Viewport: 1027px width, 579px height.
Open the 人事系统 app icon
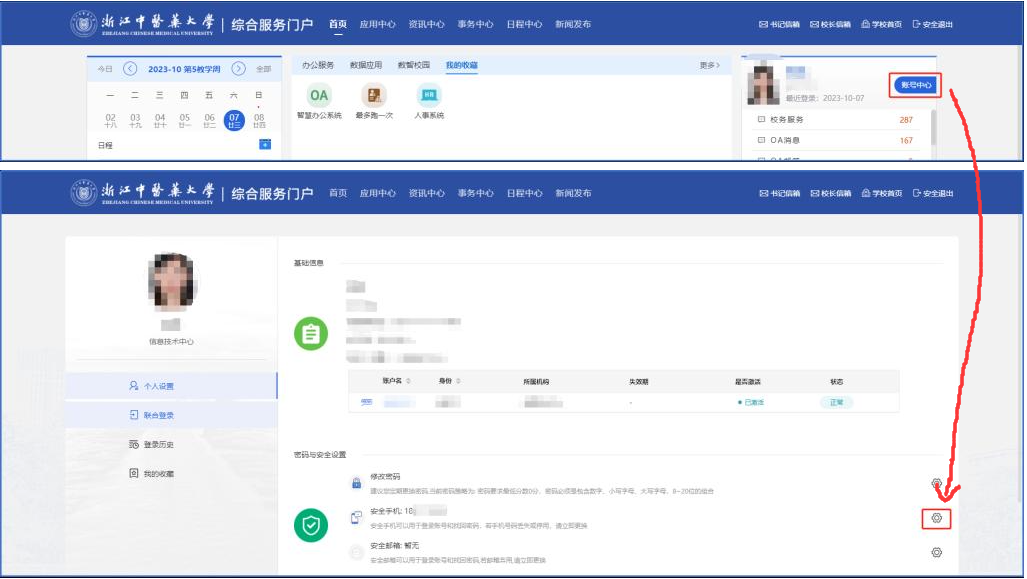[429, 96]
